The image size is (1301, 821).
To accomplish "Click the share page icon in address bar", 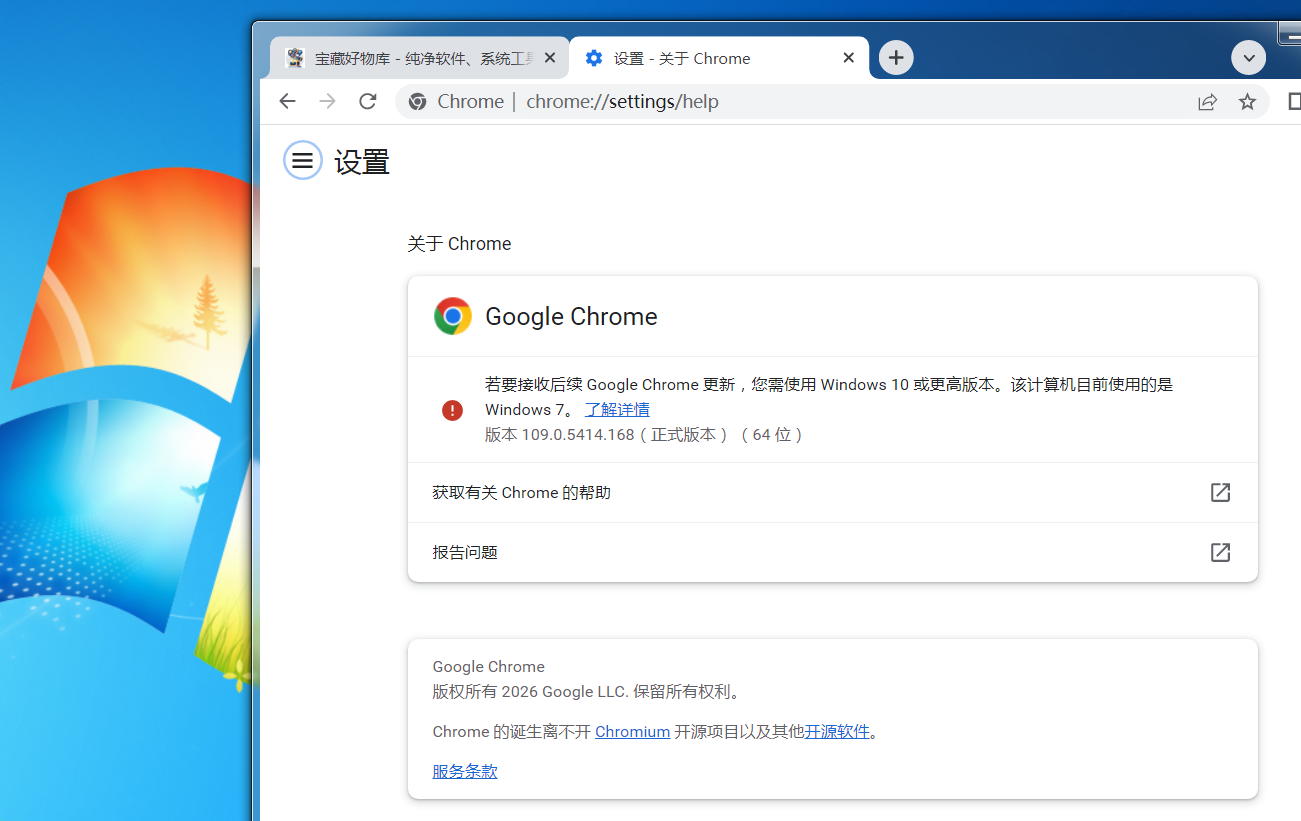I will [x=1207, y=101].
